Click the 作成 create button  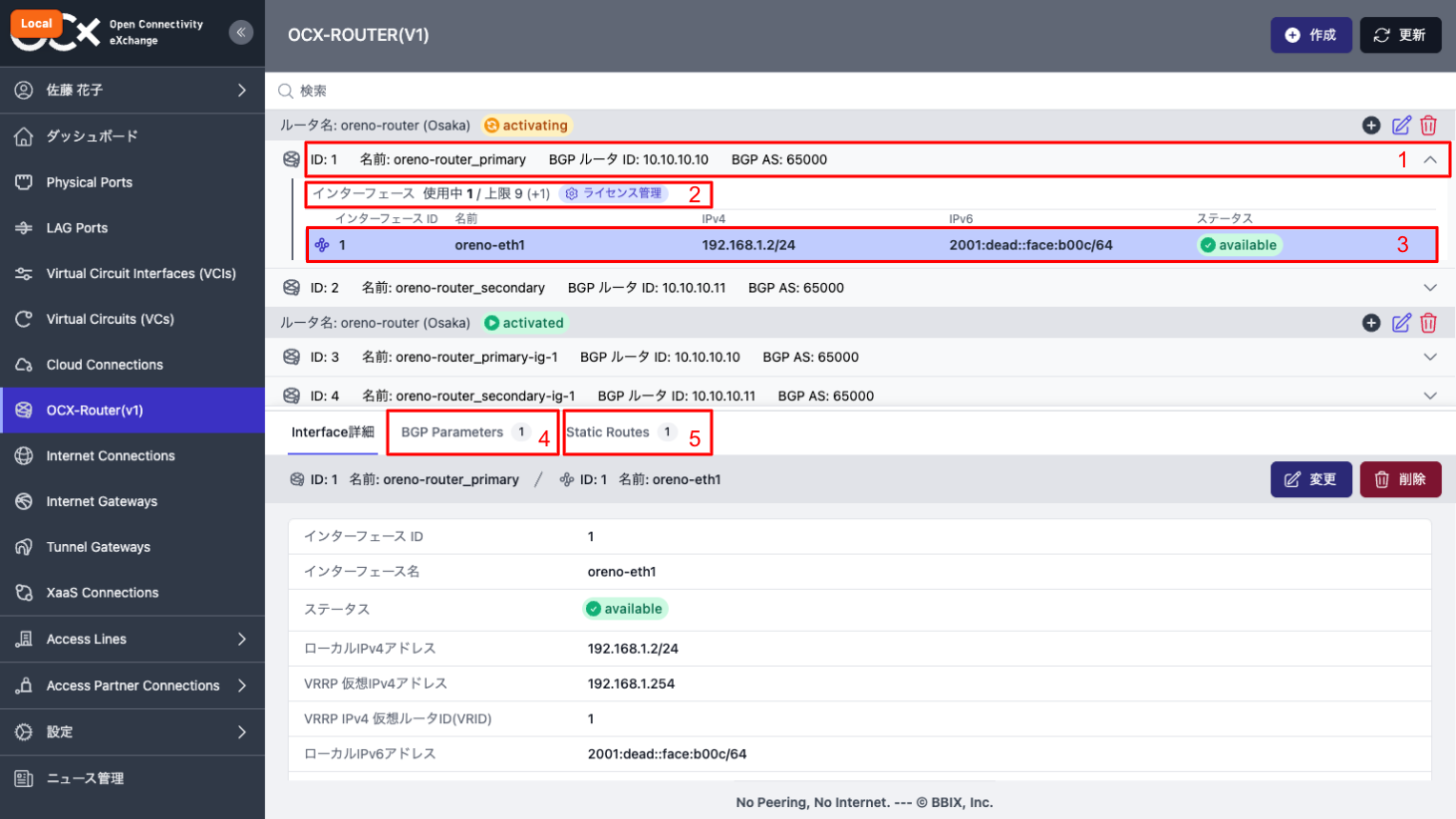(1310, 35)
